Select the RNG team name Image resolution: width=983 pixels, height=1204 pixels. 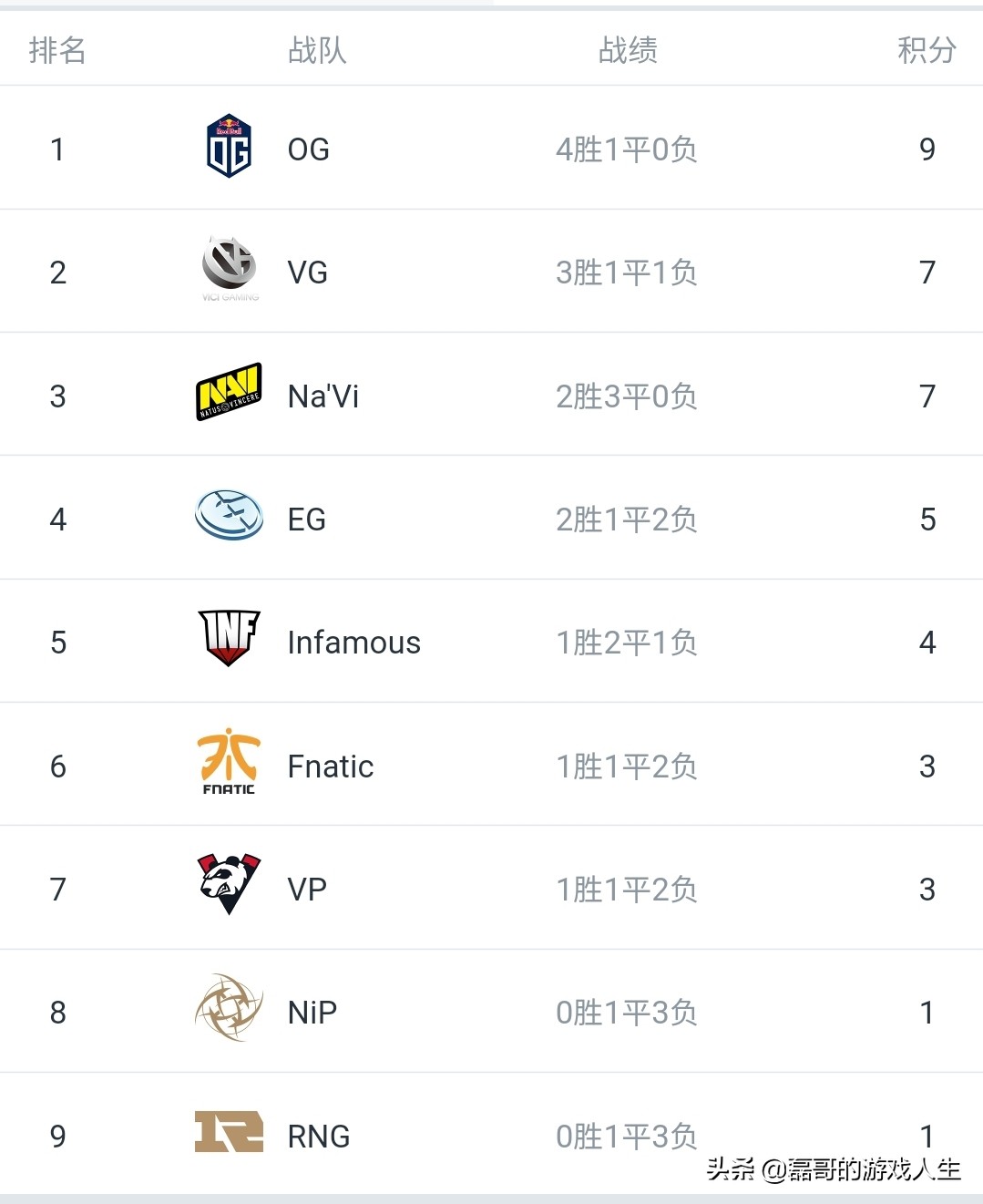[318, 1137]
